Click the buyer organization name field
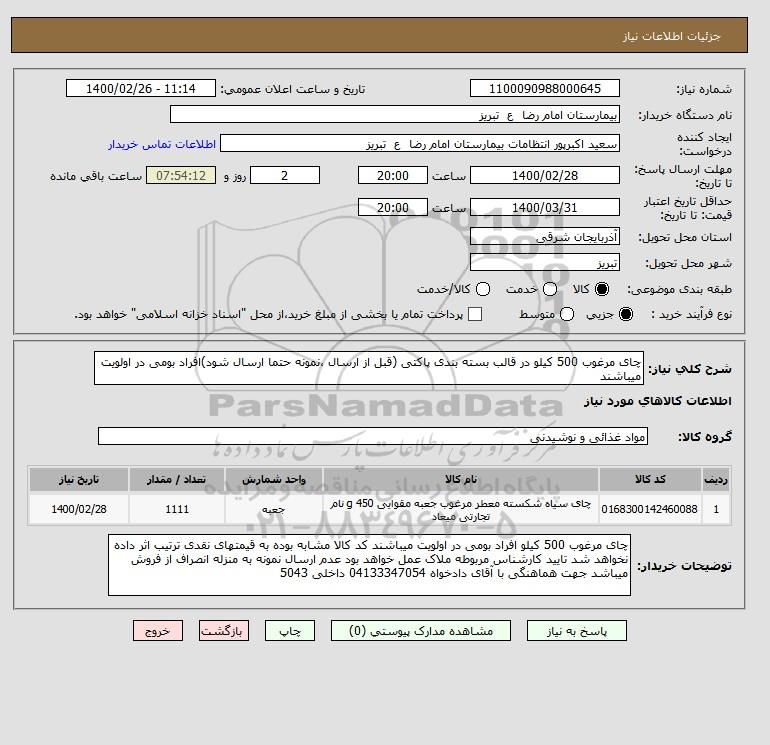Screen dimensions: 770x745 (395, 114)
